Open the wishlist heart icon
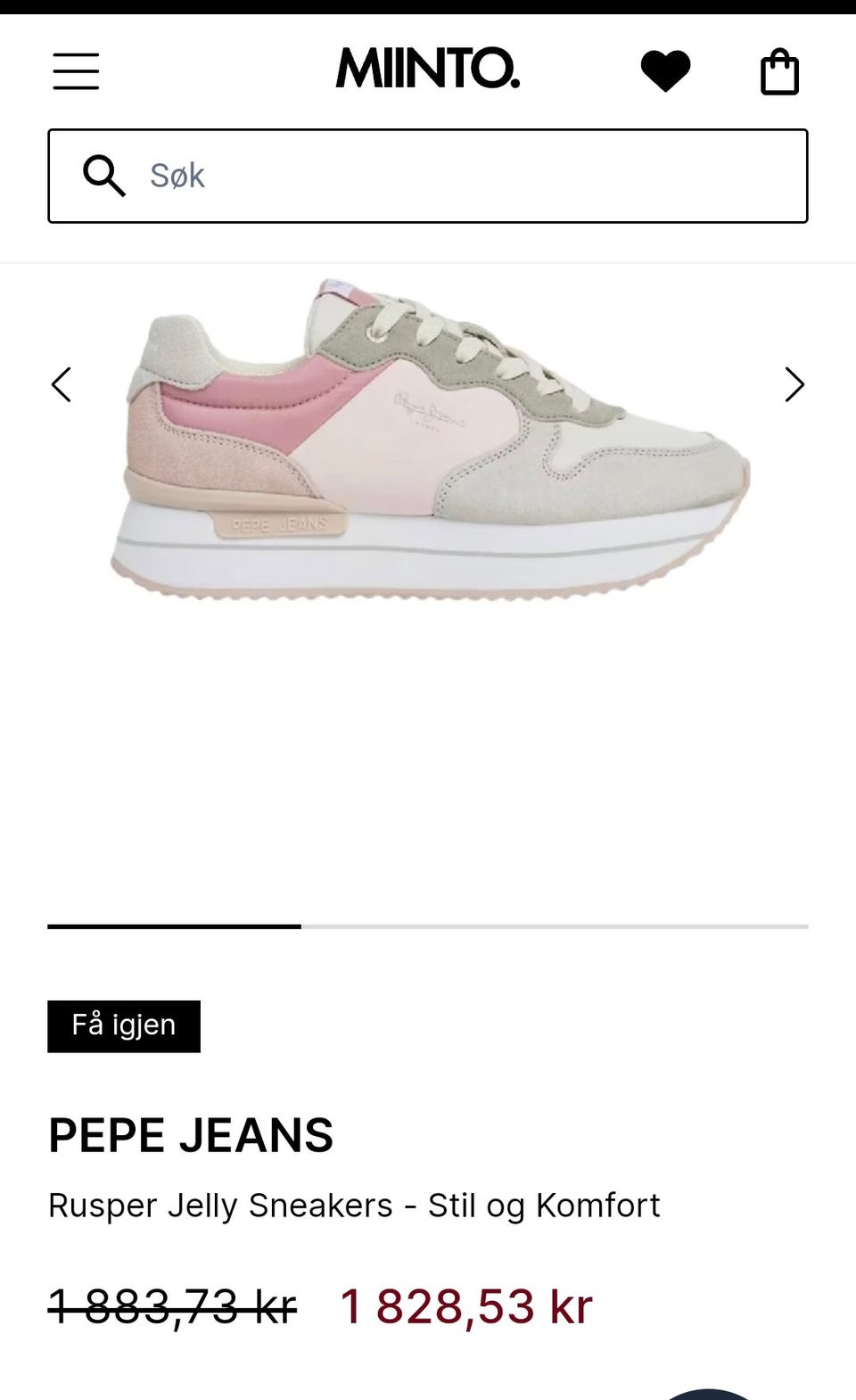 [x=666, y=71]
